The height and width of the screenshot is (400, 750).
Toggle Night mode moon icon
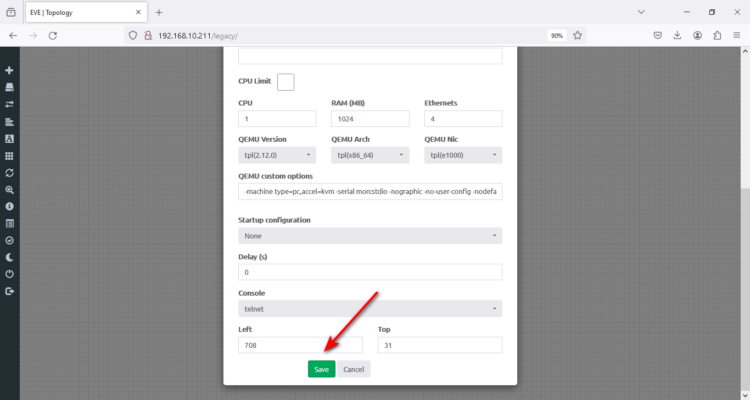(x=9, y=257)
